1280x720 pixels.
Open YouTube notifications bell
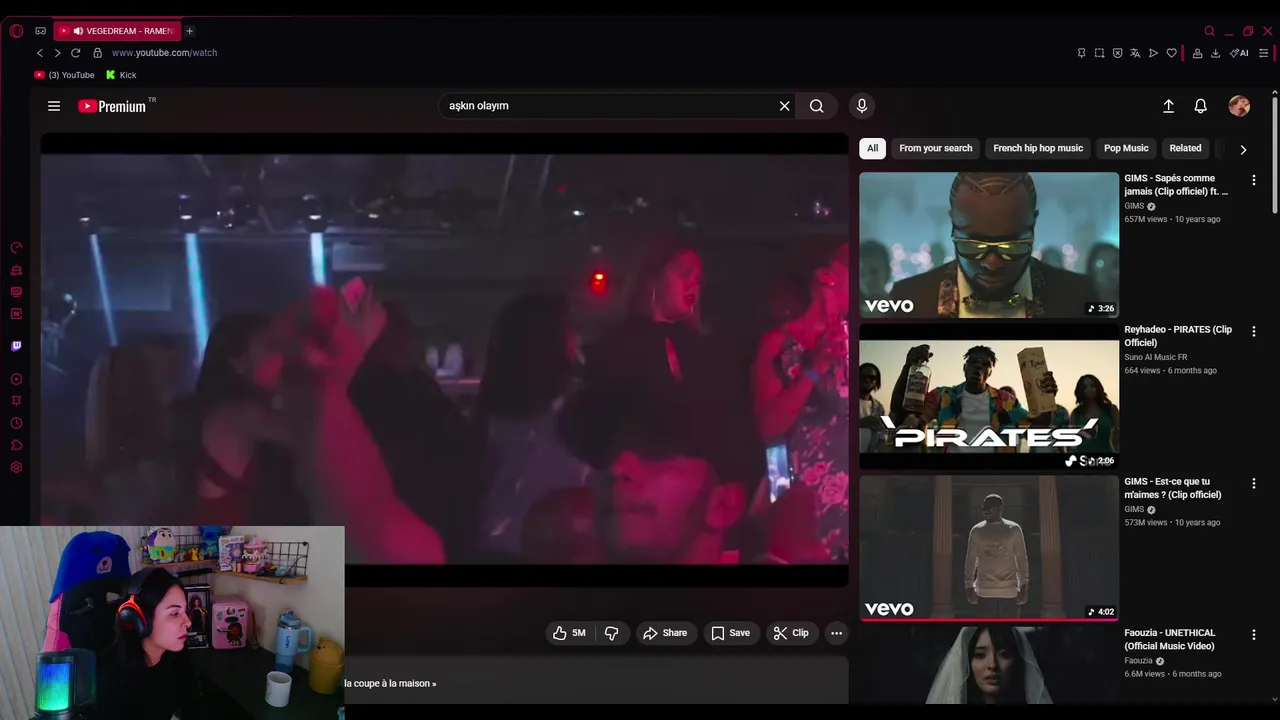coord(1201,106)
